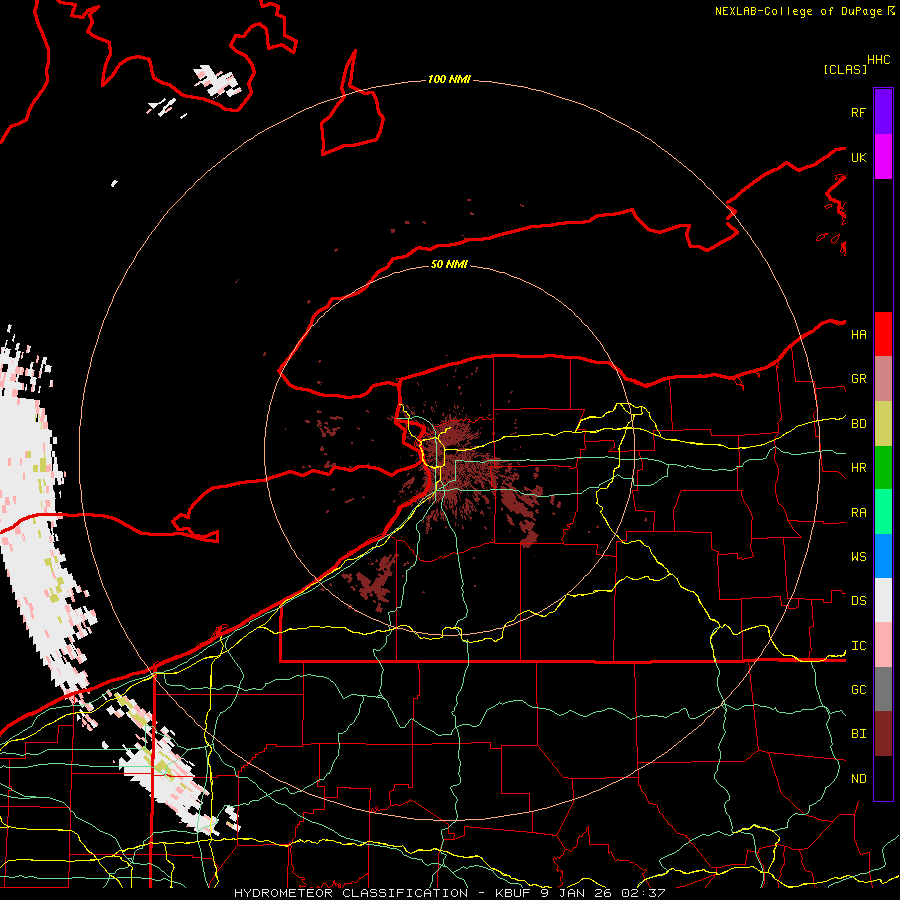Viewport: 900px width, 900px height.
Task: Click the IC pink legend swatch
Action: pos(883,645)
